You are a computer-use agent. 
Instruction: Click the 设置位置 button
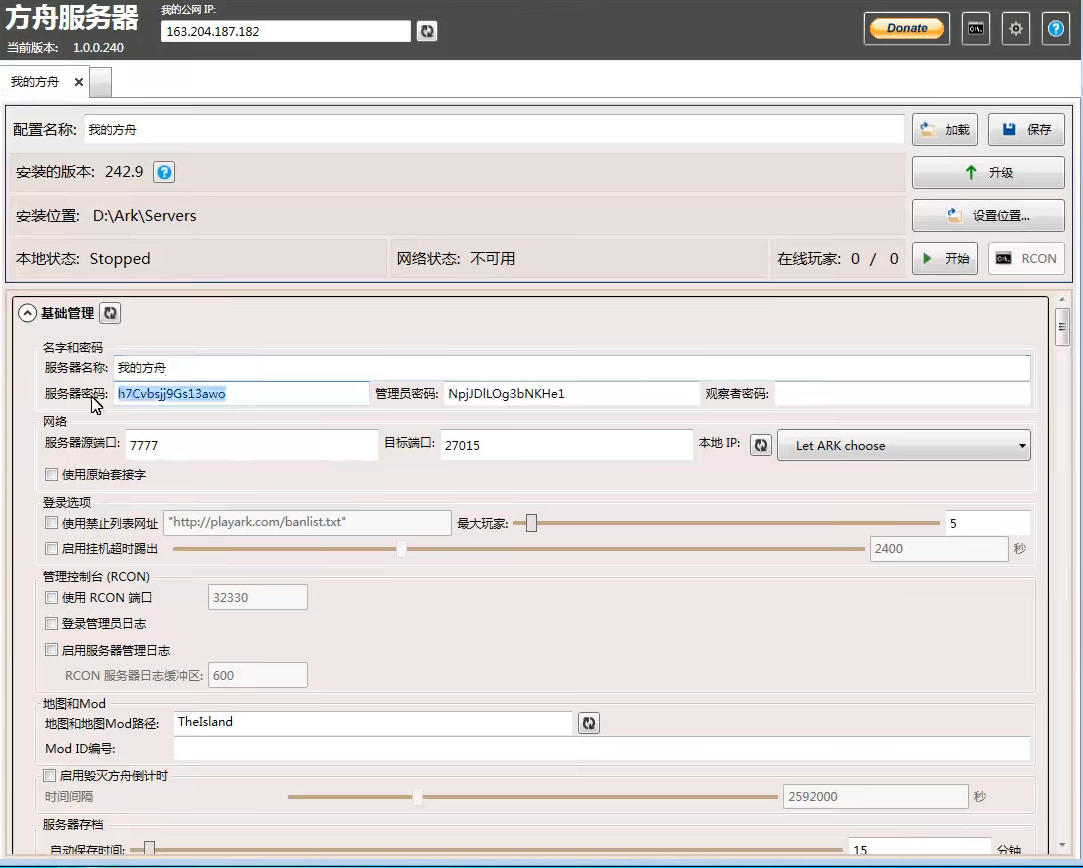tap(988, 215)
